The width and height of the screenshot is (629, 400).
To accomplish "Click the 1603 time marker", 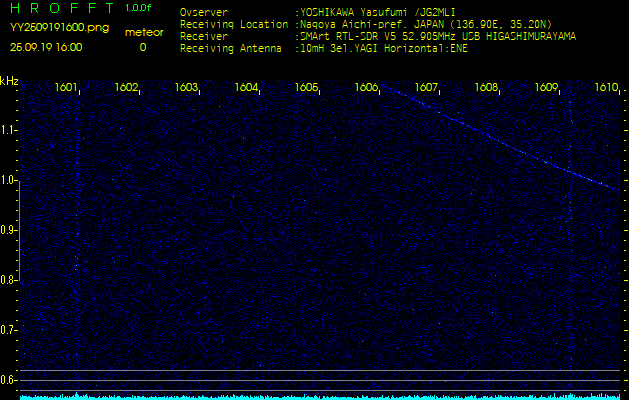I will (x=187, y=88).
